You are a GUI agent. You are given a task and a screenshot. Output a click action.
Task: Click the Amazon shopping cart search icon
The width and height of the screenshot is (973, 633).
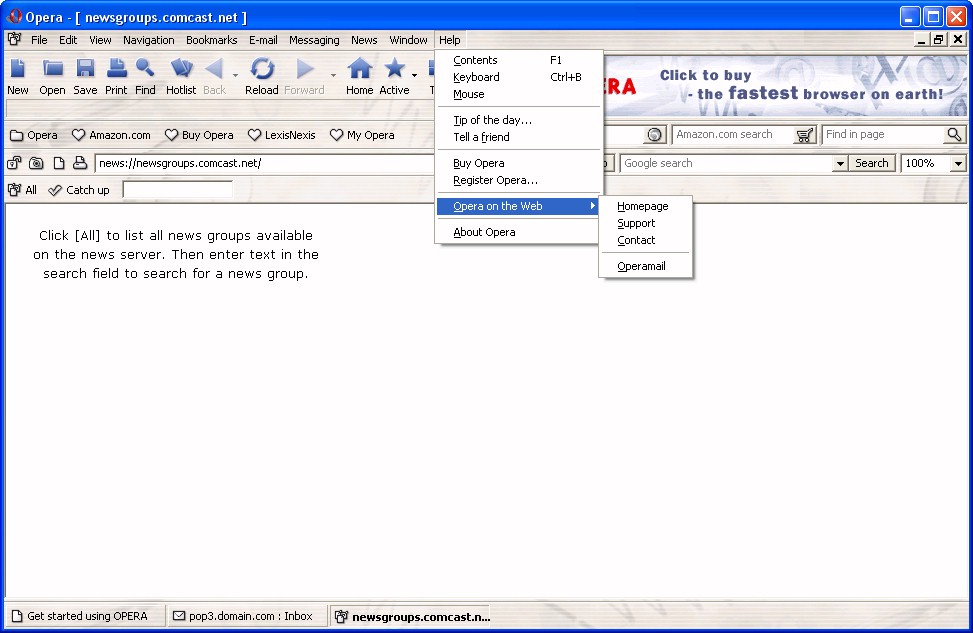click(x=805, y=135)
